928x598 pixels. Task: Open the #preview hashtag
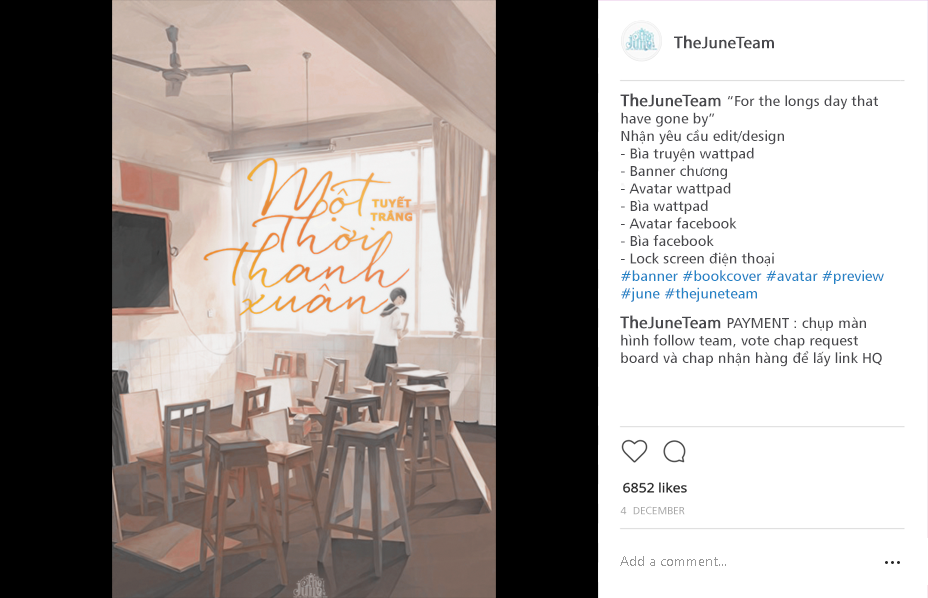click(x=853, y=277)
